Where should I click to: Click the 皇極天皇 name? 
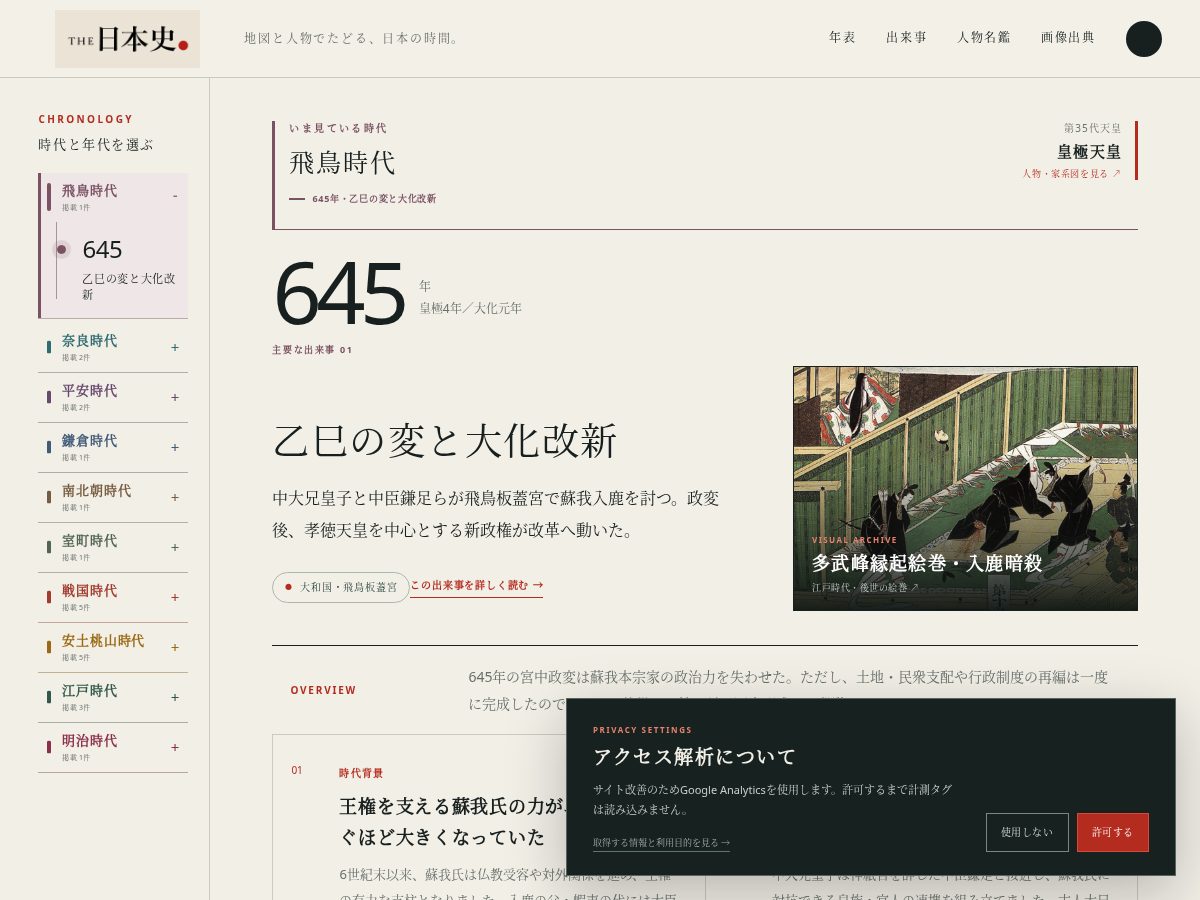point(1089,152)
